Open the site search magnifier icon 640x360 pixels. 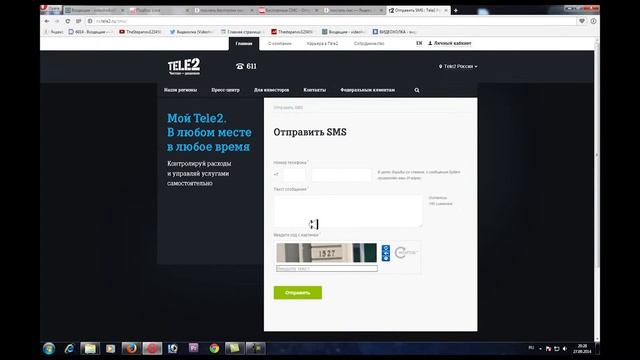coord(417,90)
